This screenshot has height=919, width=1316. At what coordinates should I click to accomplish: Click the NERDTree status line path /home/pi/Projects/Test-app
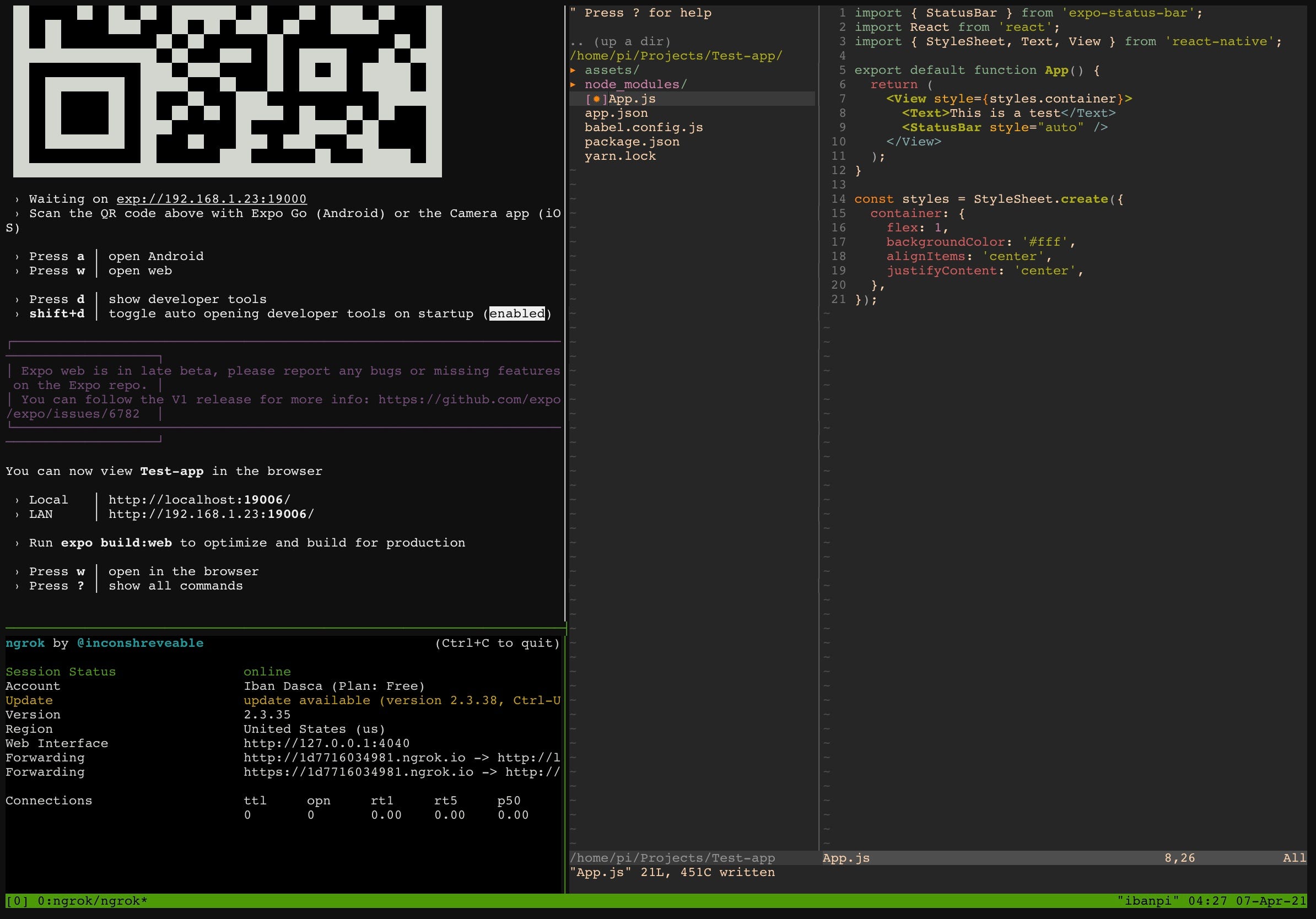[672, 858]
